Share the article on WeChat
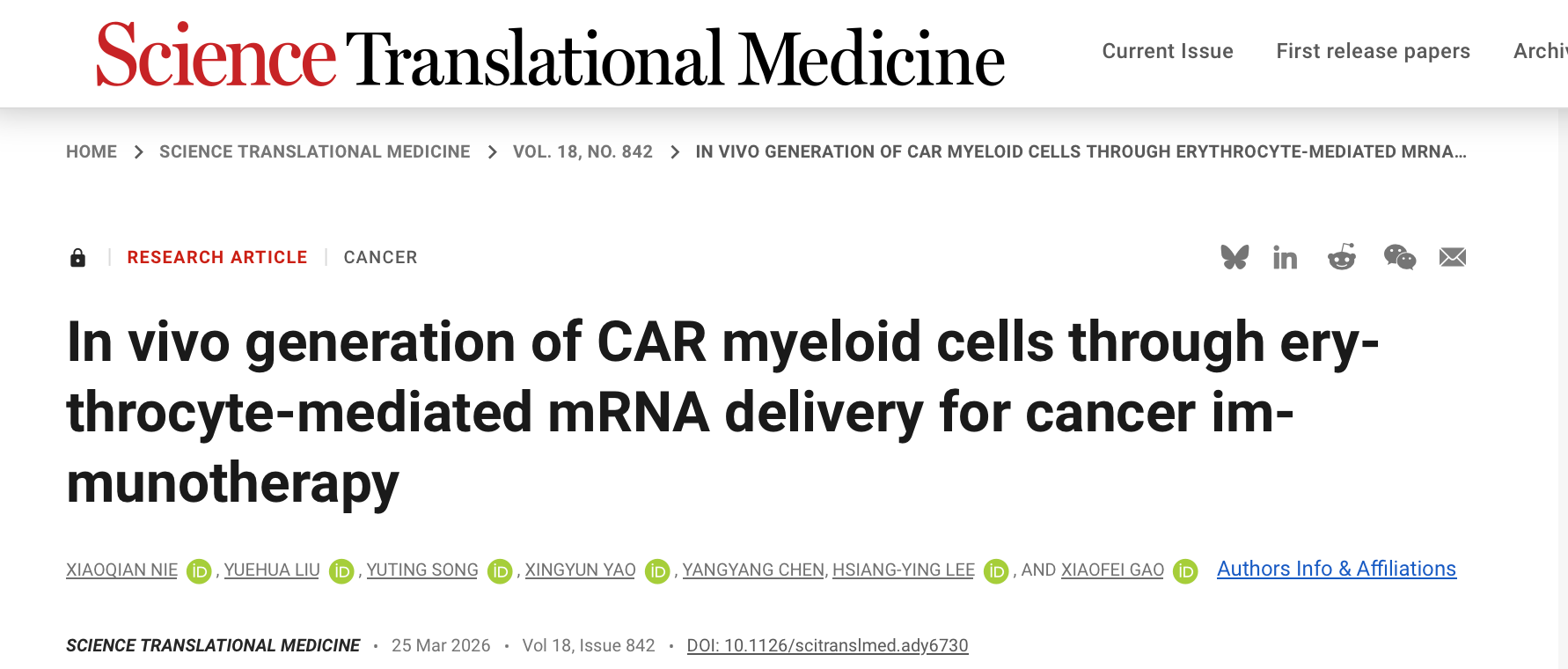 point(1399,257)
